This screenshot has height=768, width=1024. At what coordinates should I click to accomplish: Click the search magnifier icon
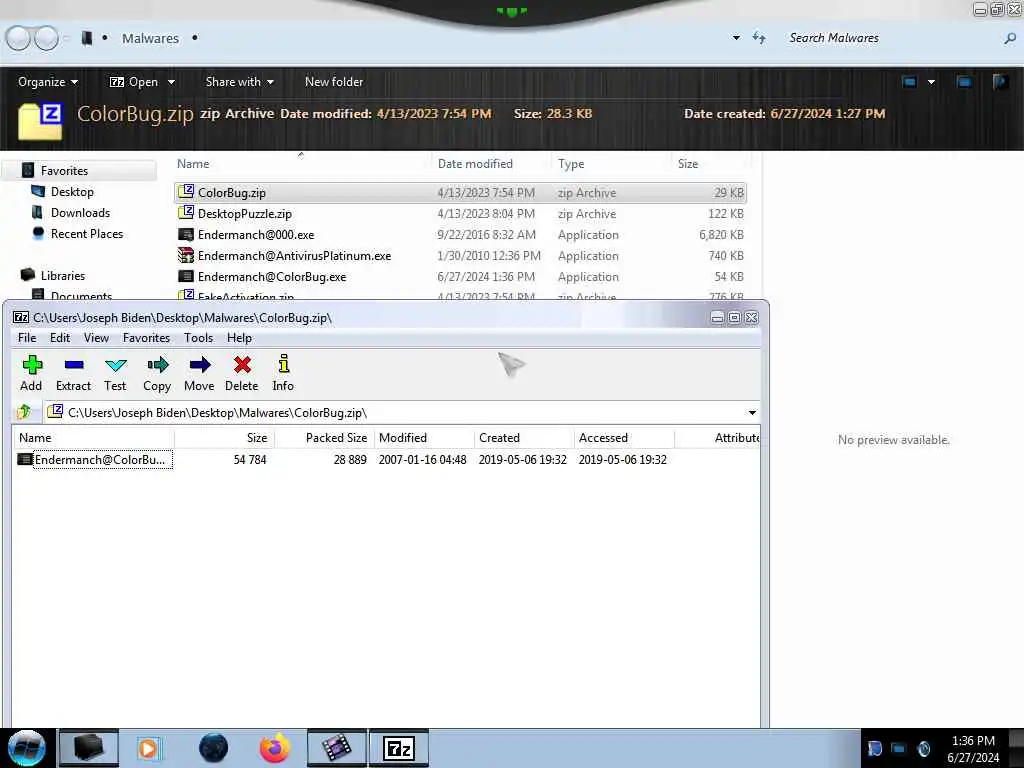click(1010, 39)
